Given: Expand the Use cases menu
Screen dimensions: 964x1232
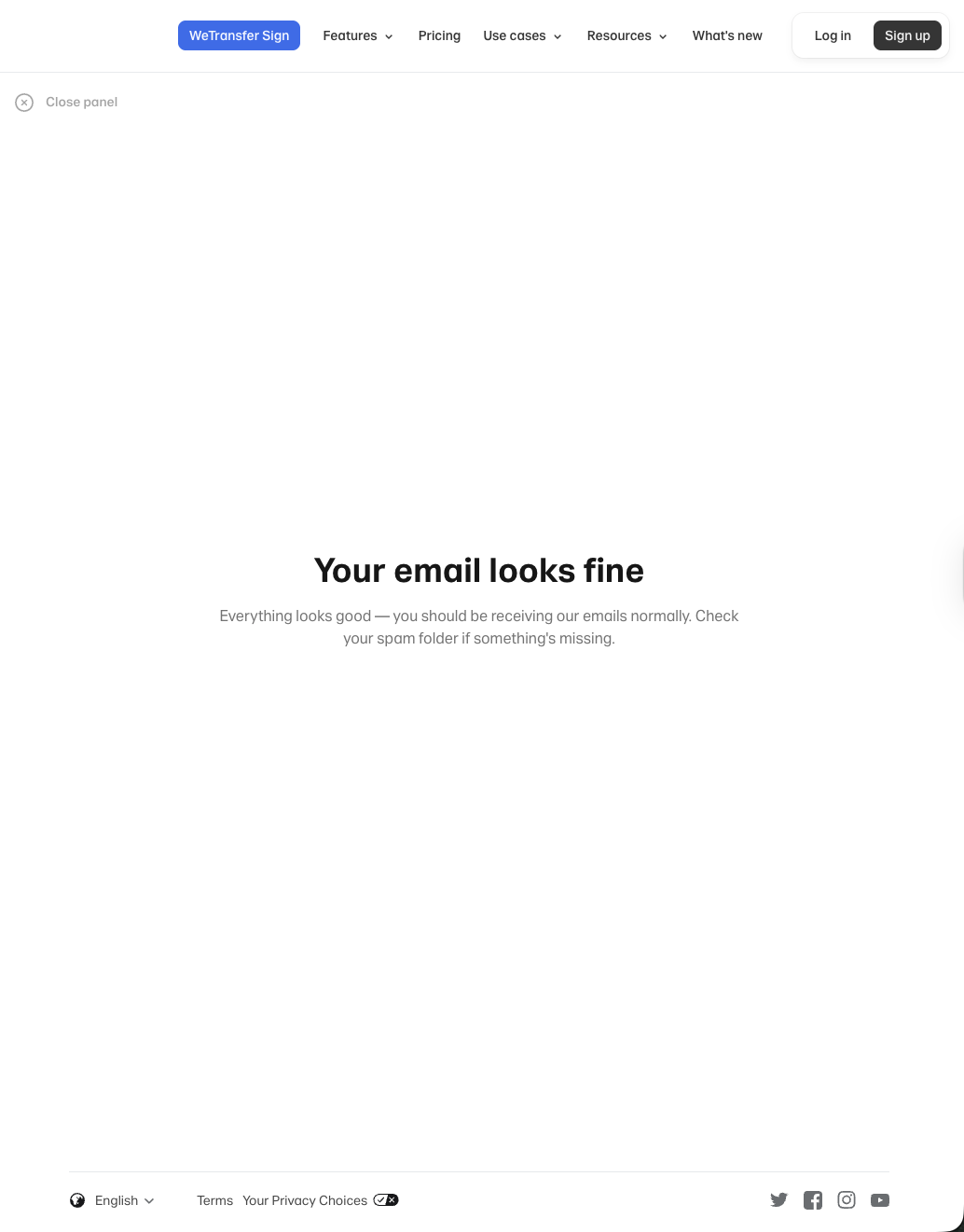Looking at the screenshot, I should 522,35.
